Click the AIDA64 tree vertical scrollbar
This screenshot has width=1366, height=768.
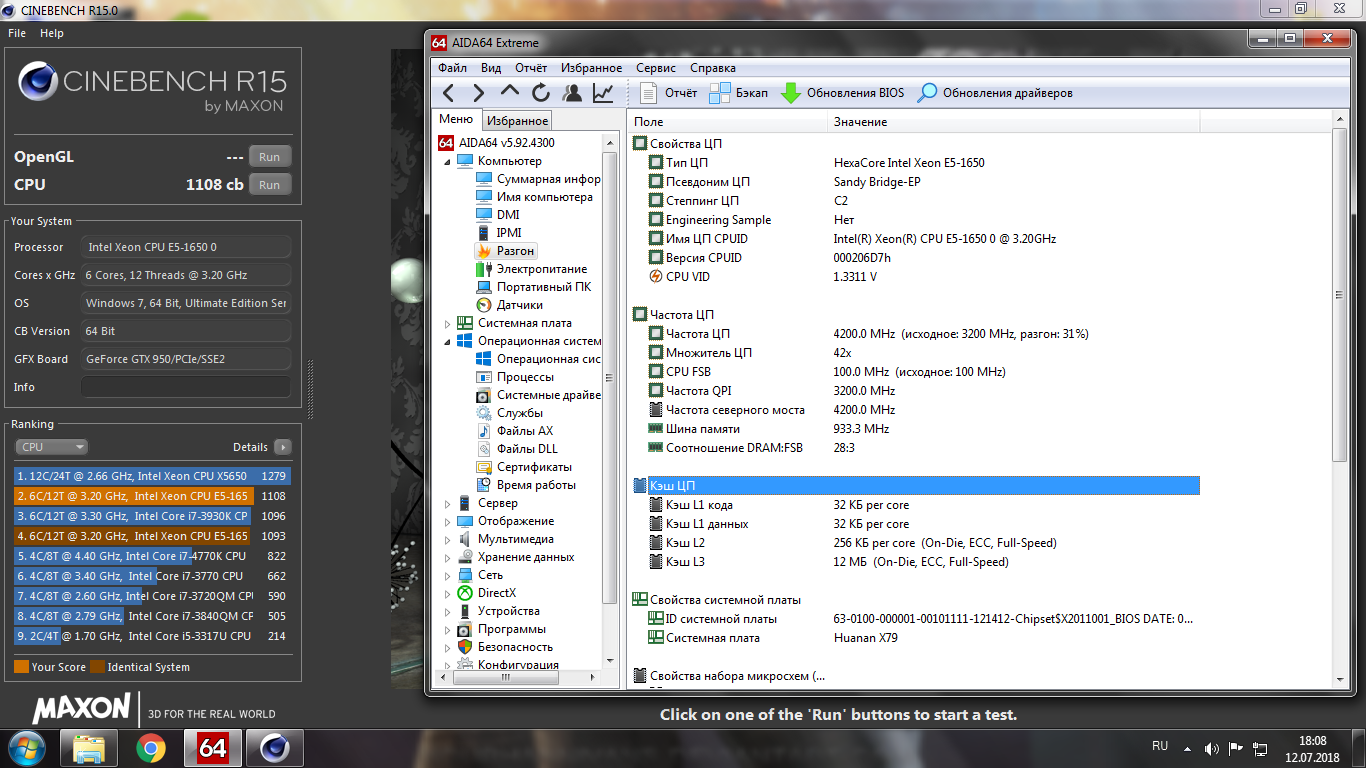(x=610, y=377)
